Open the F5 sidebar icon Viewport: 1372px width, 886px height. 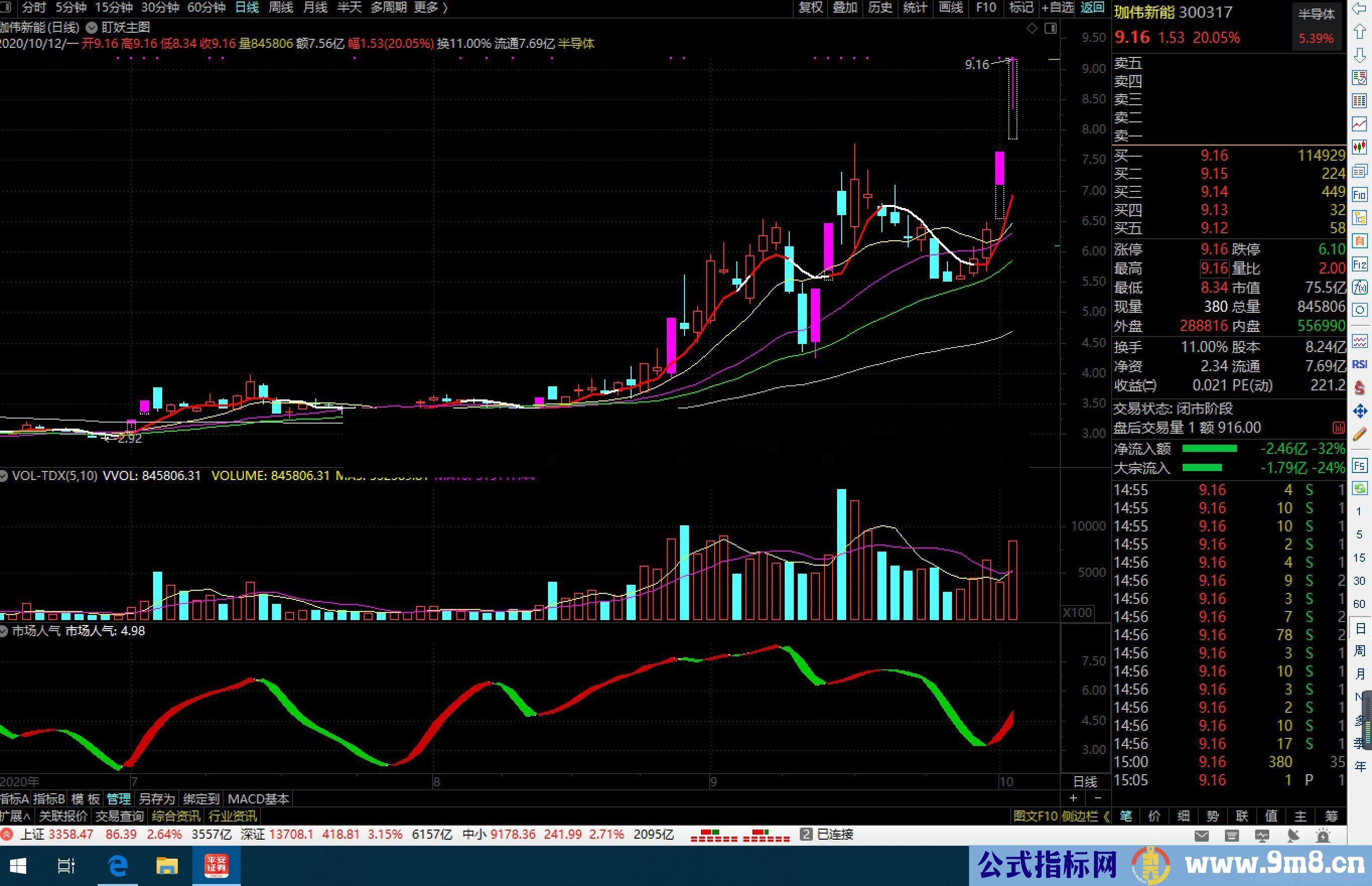tap(1359, 465)
